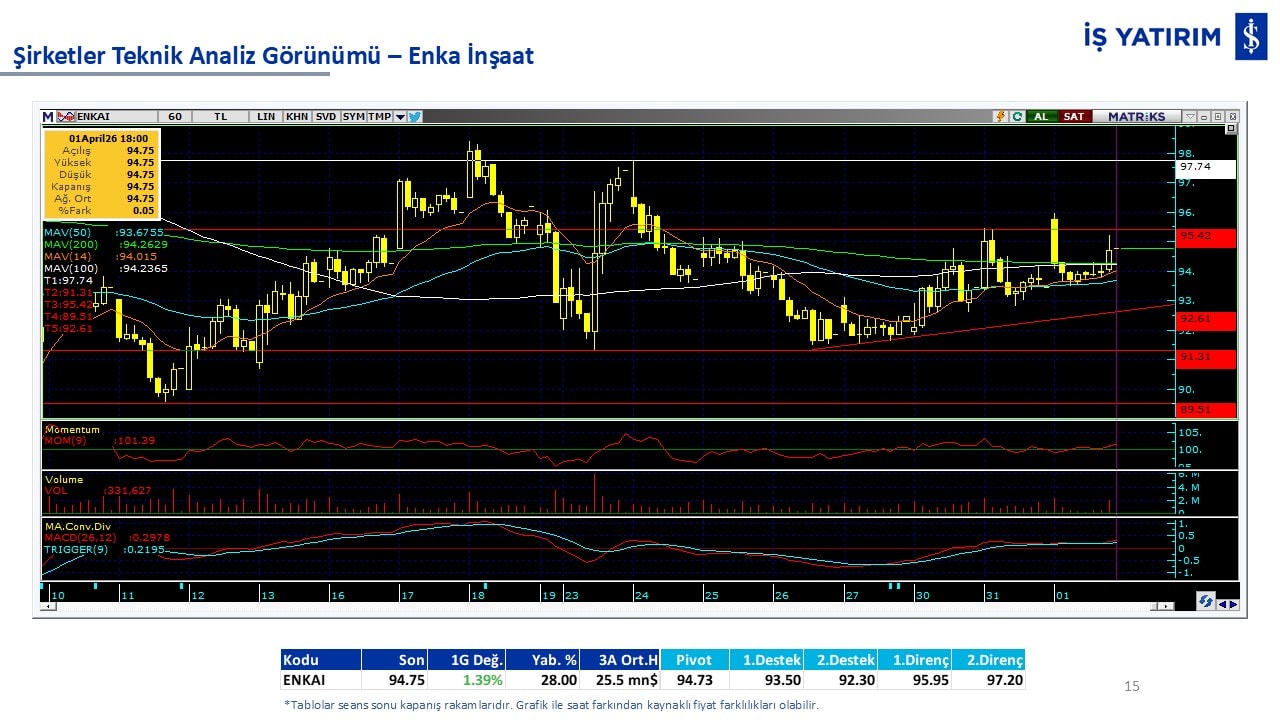
Task: Open the dropdown arrow next to TMP
Action: pyautogui.click(x=400, y=117)
